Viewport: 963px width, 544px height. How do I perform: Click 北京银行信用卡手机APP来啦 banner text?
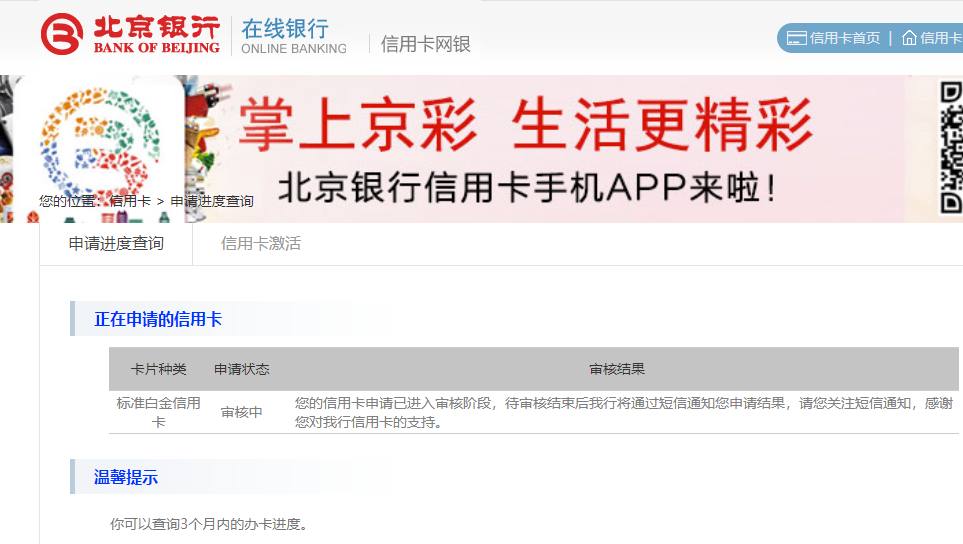[526, 187]
